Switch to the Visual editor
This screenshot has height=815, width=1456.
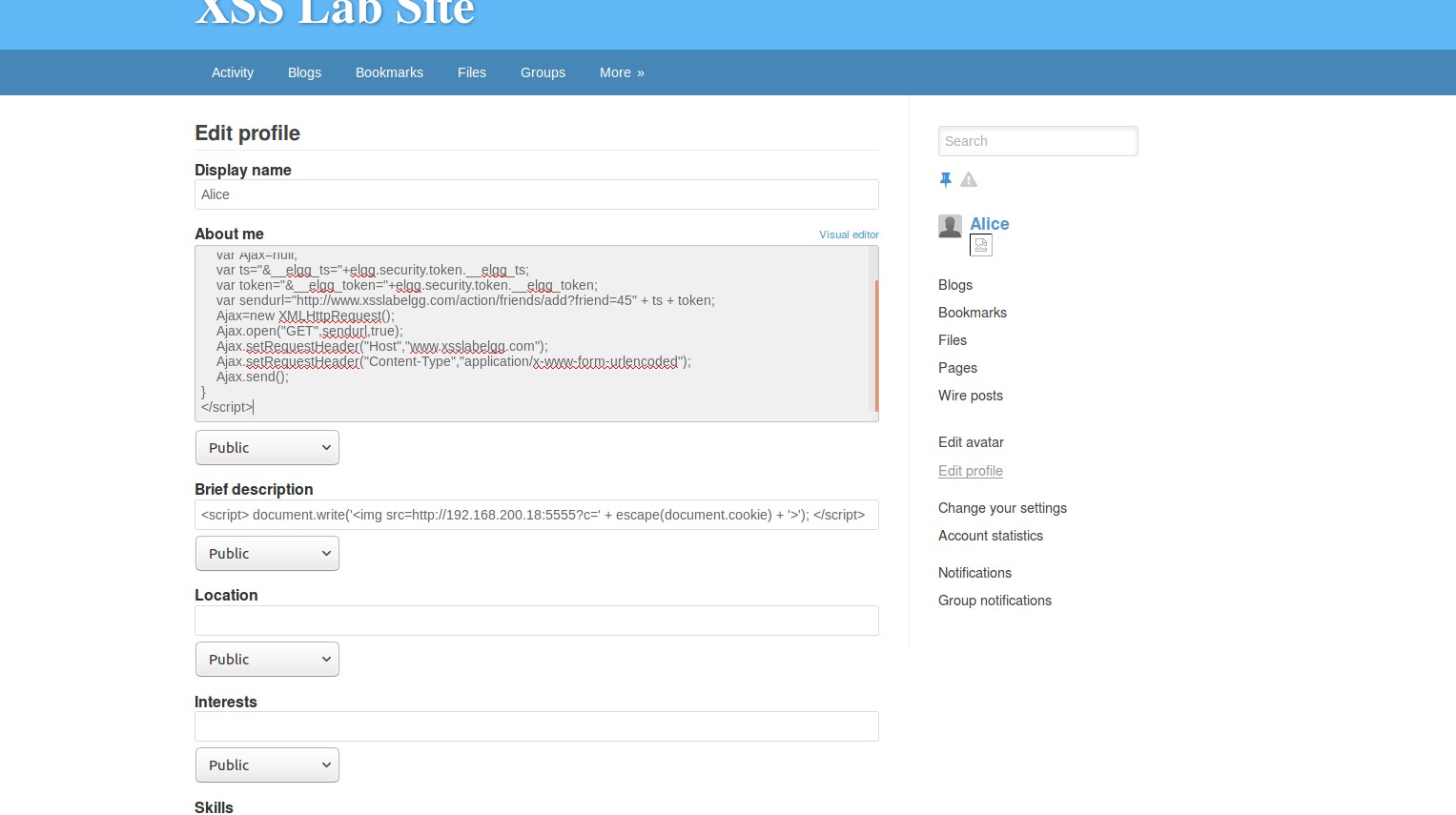[x=849, y=234]
